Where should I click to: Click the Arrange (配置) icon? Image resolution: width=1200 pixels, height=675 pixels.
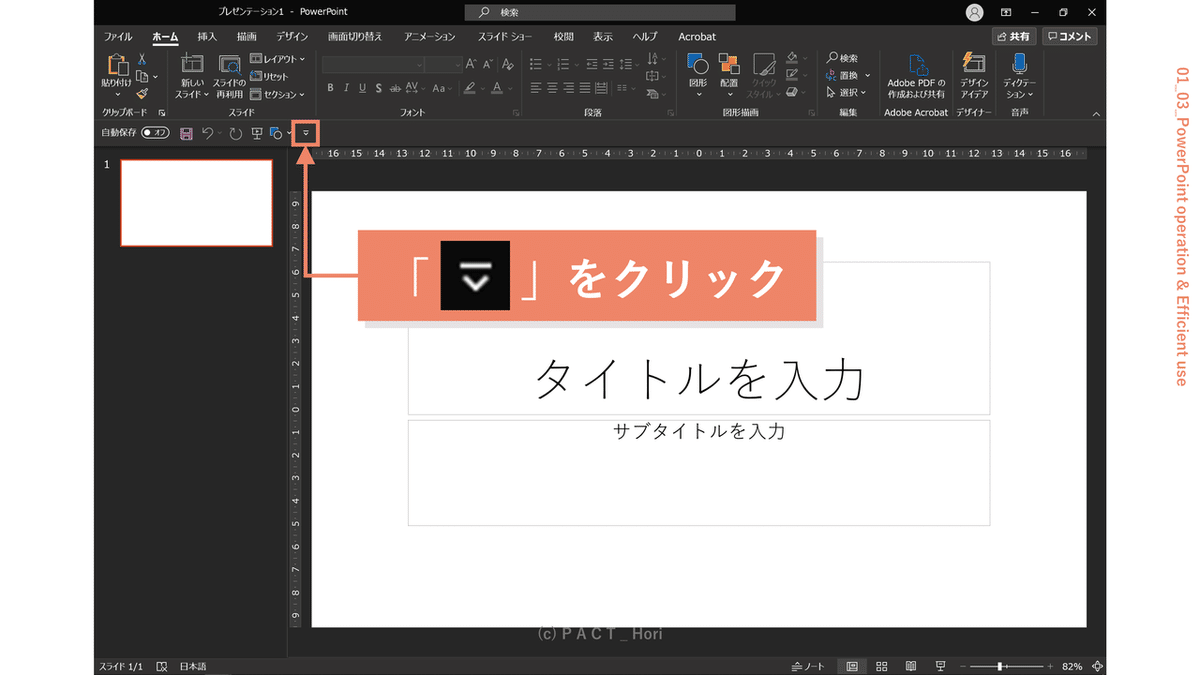point(728,65)
